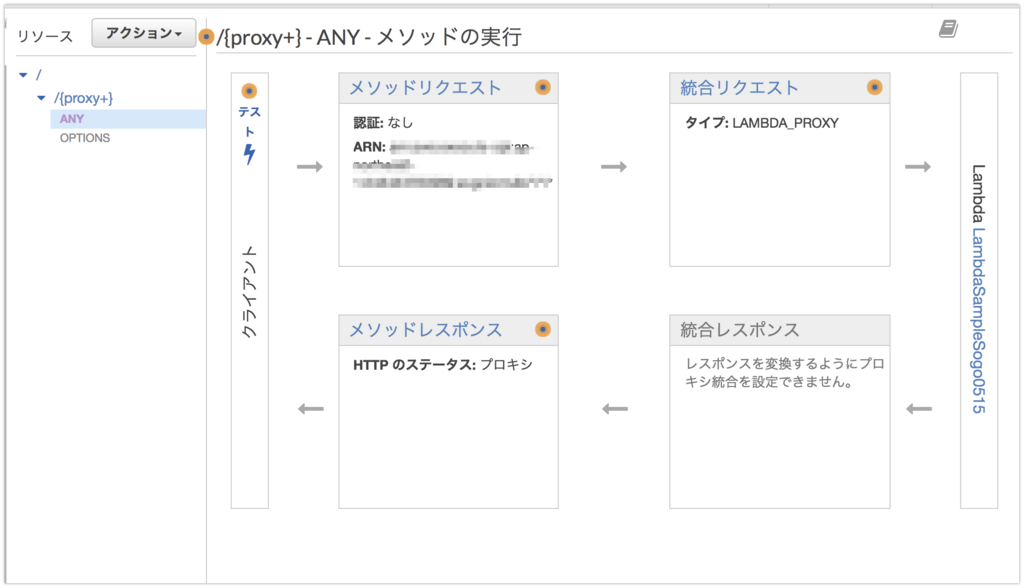
Task: Open the documentation book icon
Action: coord(948,29)
